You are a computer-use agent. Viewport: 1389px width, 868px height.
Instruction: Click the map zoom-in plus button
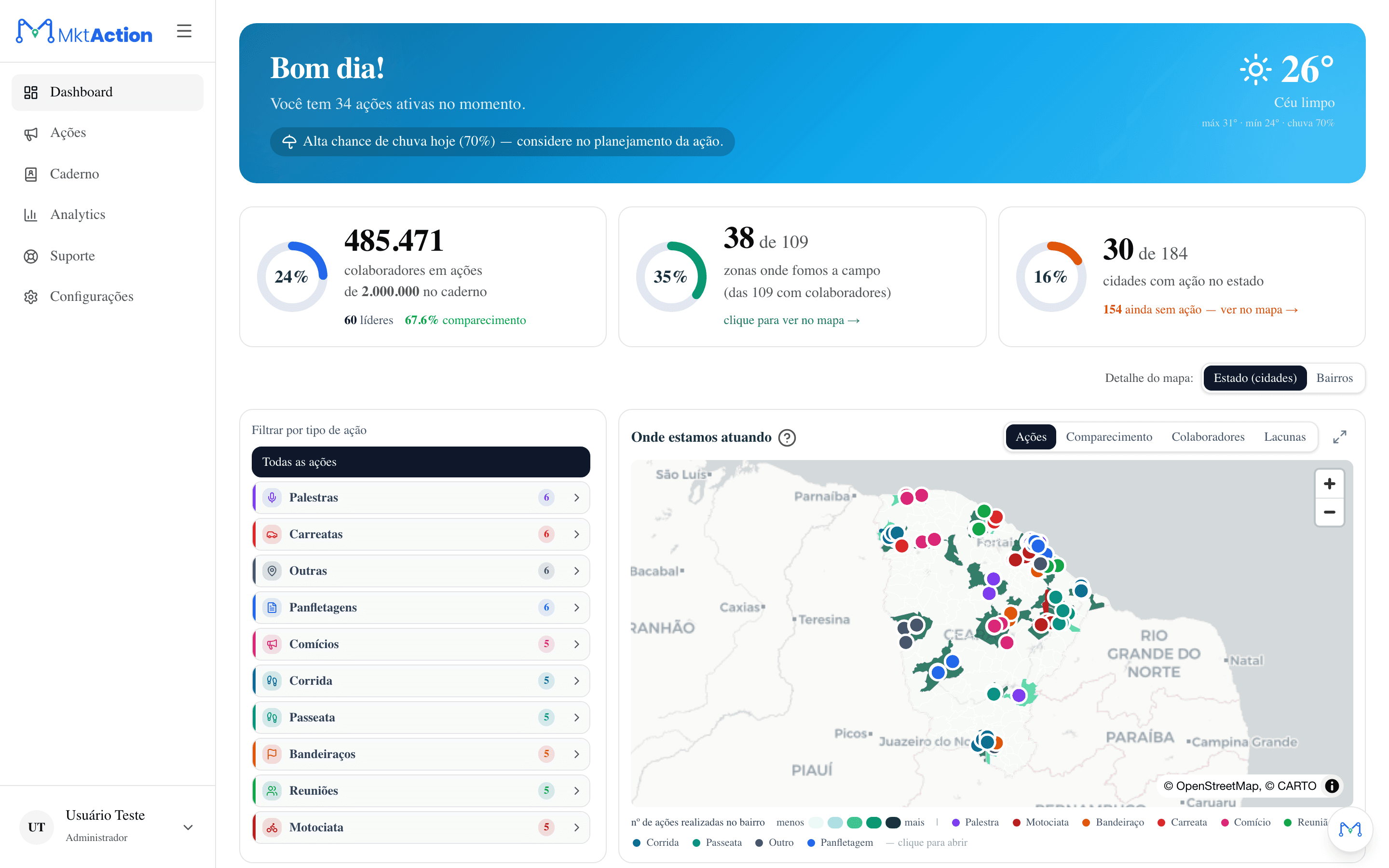(1329, 484)
